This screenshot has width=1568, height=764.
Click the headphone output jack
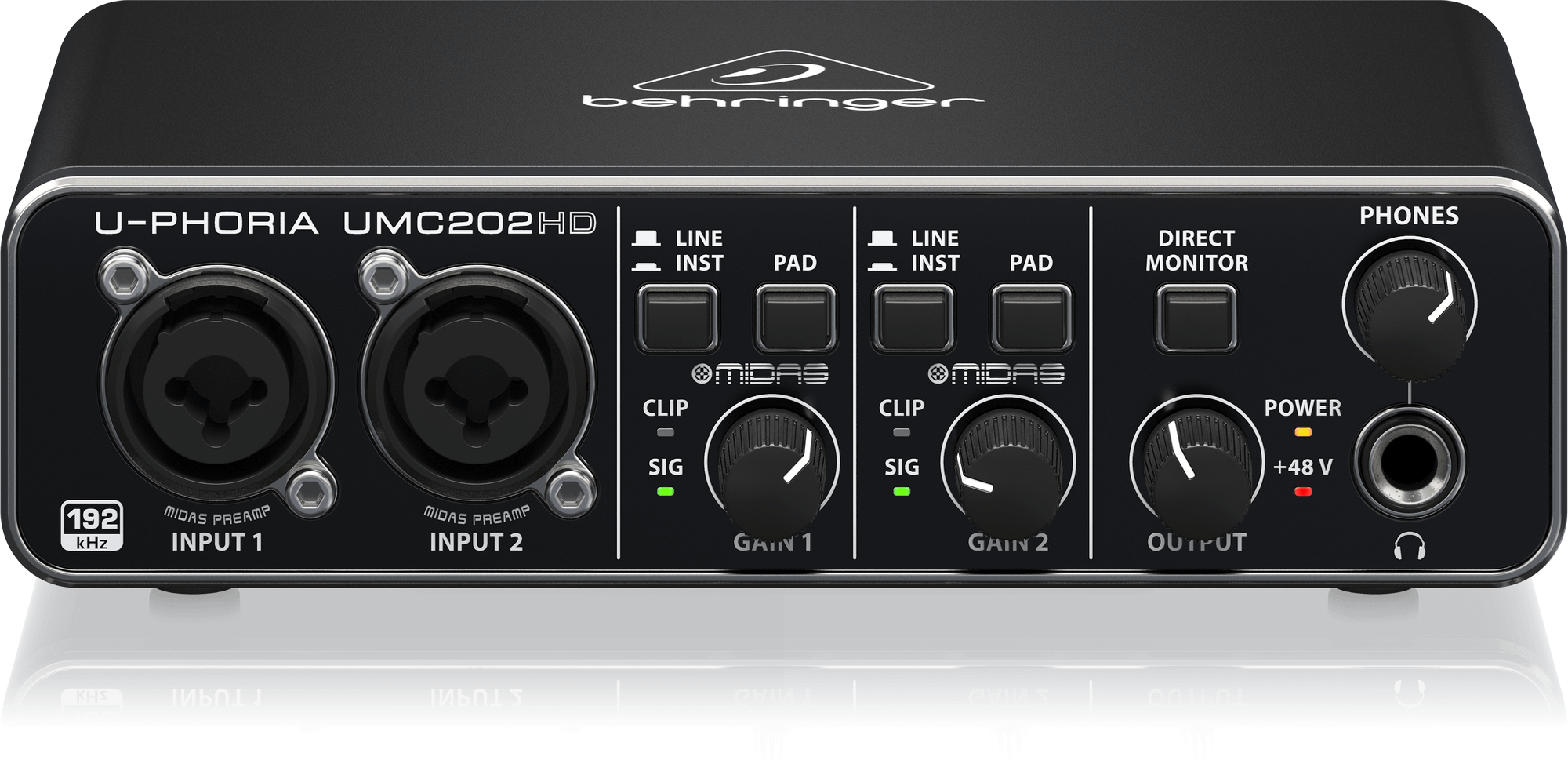coord(1409,462)
